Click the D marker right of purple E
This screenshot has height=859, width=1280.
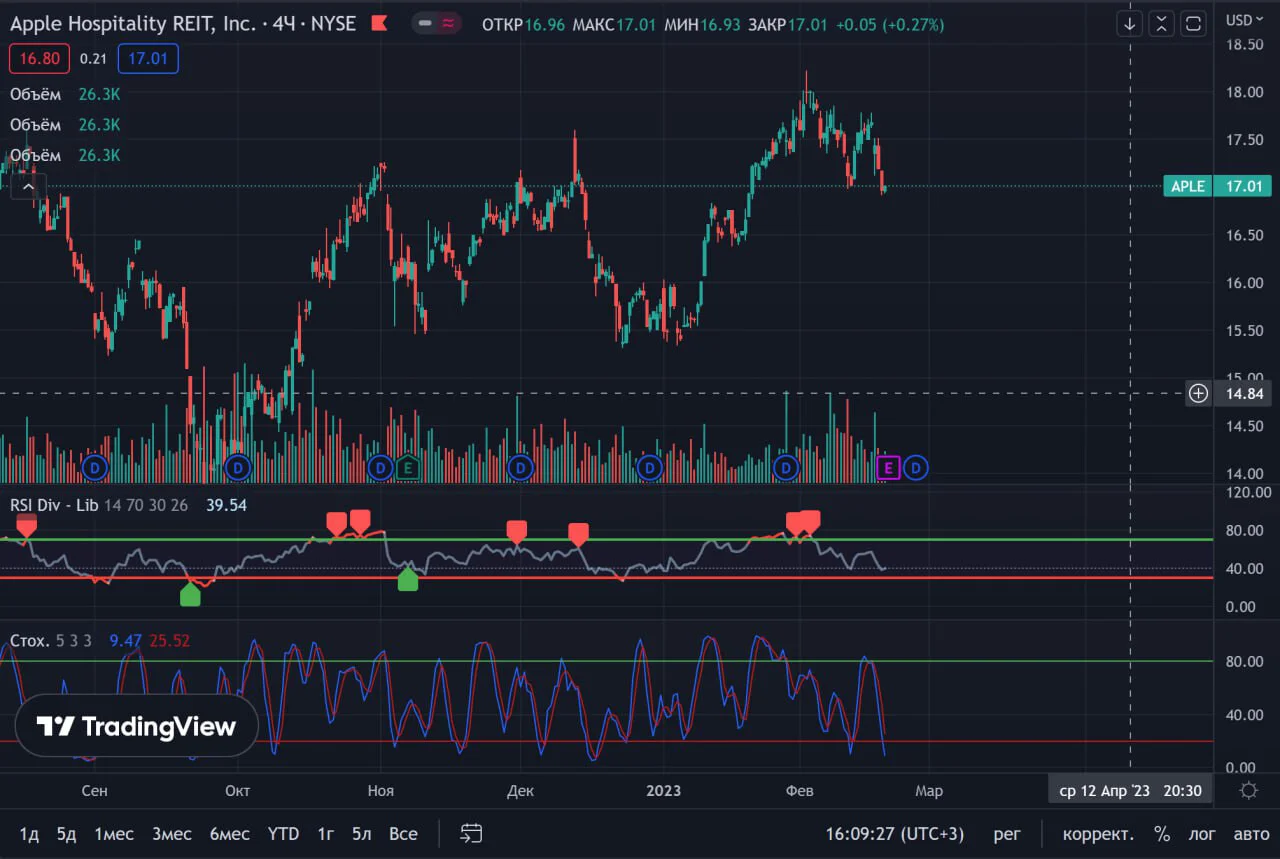click(x=917, y=467)
